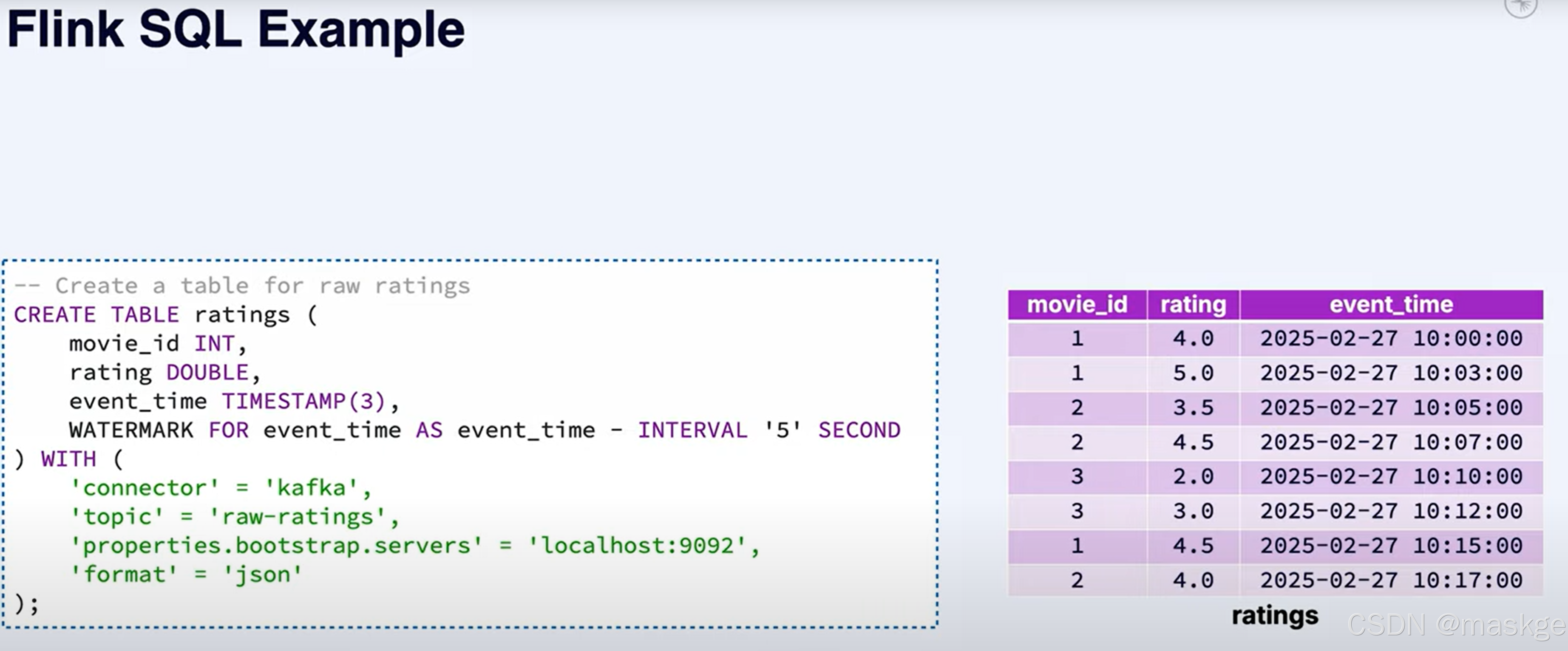Click rating "4.5" in the 10:07:00 row
1568x651 pixels.
point(1194,442)
